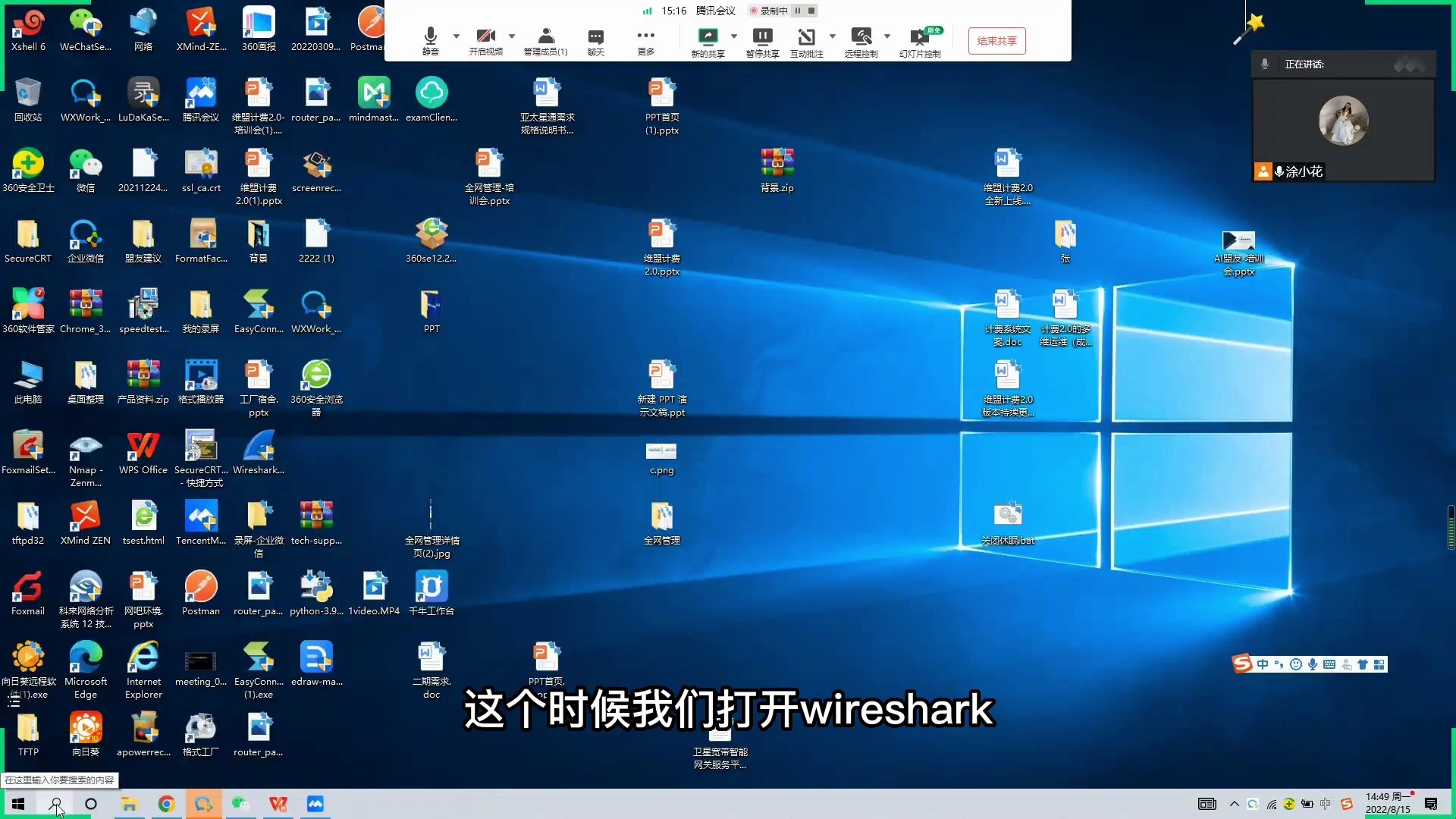
Task: Select AI盟友-培训会.pptx file
Action: tap(1238, 253)
